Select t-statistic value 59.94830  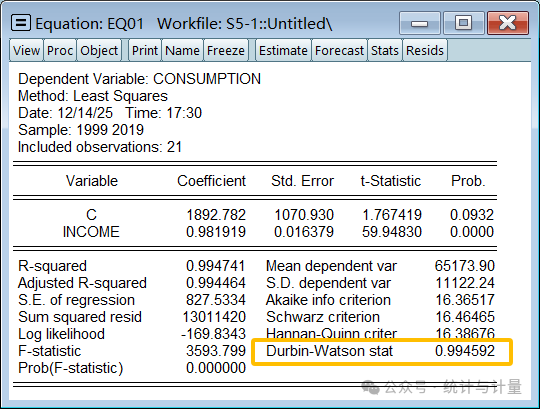[x=392, y=232]
